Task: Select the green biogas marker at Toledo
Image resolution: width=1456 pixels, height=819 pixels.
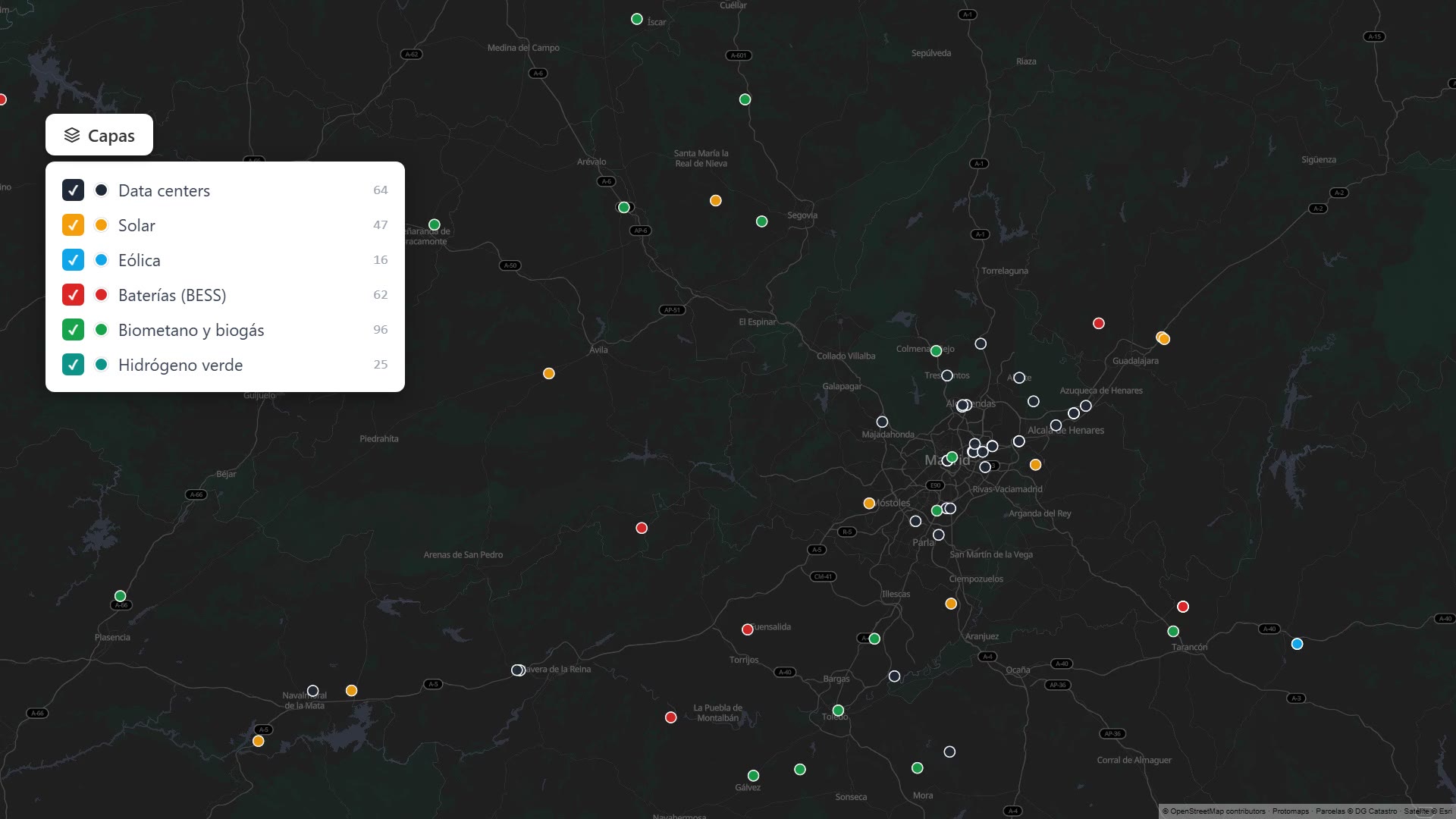Action: 838,711
